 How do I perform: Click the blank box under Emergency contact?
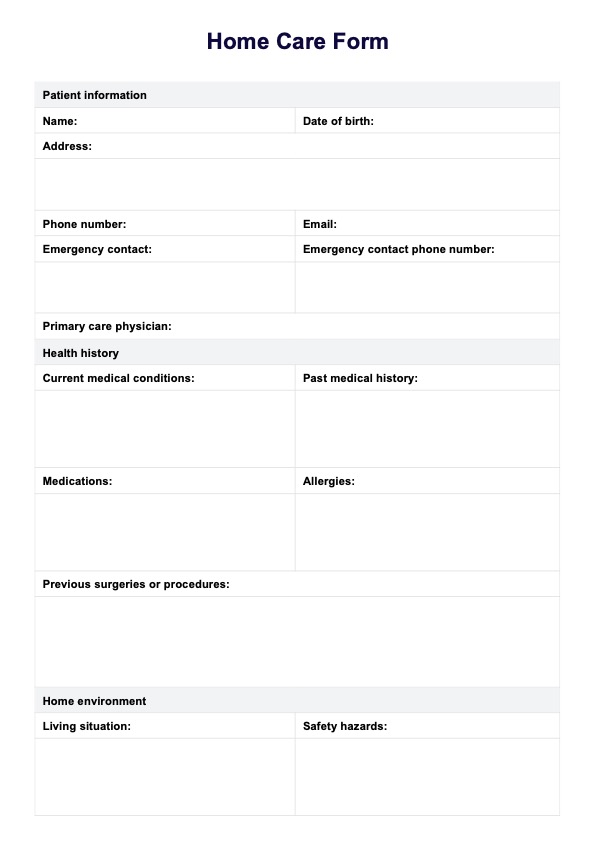165,287
